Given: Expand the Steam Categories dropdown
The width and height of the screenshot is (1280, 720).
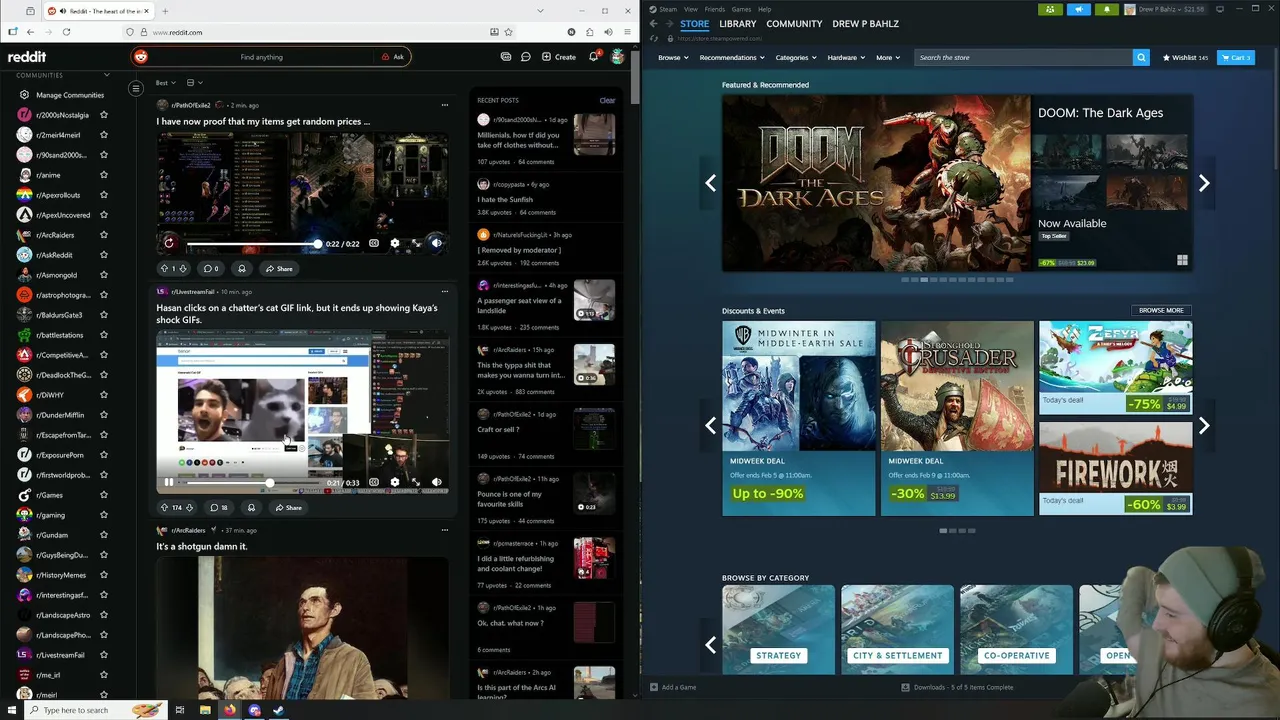Looking at the screenshot, I should tap(796, 58).
